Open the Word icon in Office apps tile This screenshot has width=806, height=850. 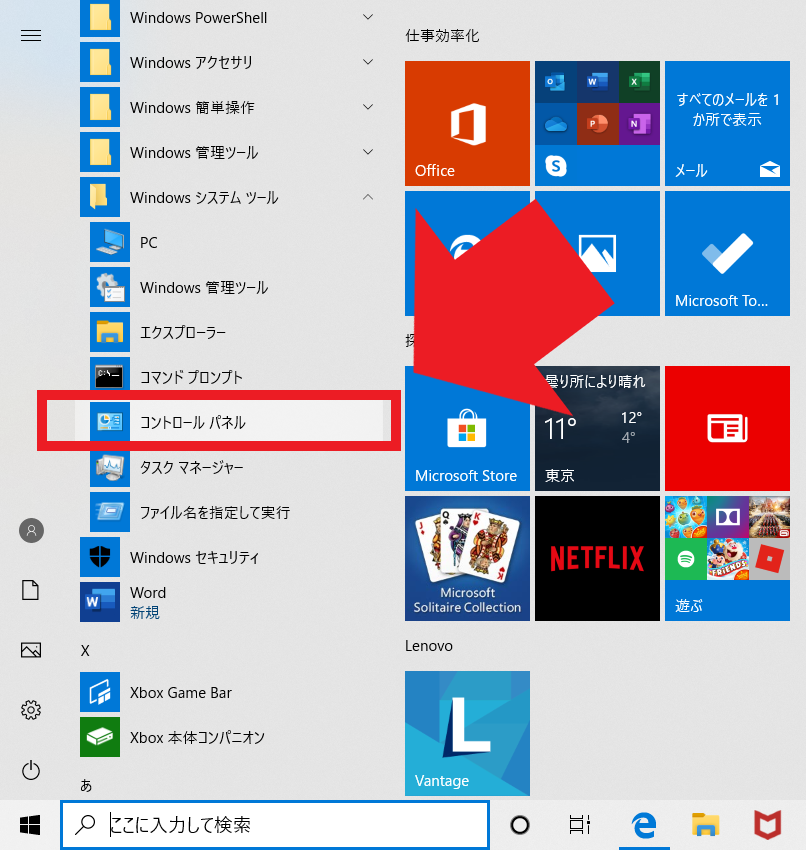coord(597,82)
